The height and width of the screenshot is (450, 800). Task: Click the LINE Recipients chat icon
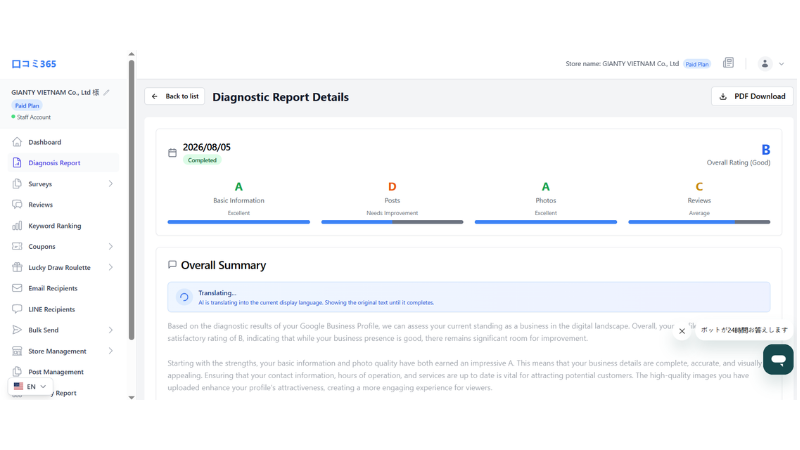click(17, 309)
